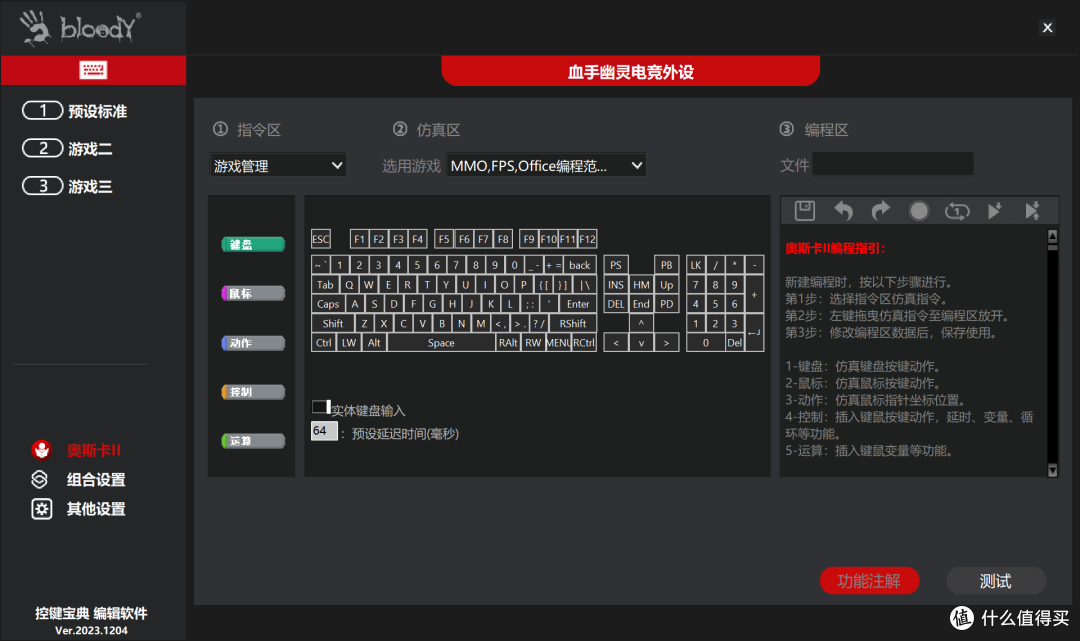Open 组合设置 section

click(x=96, y=480)
